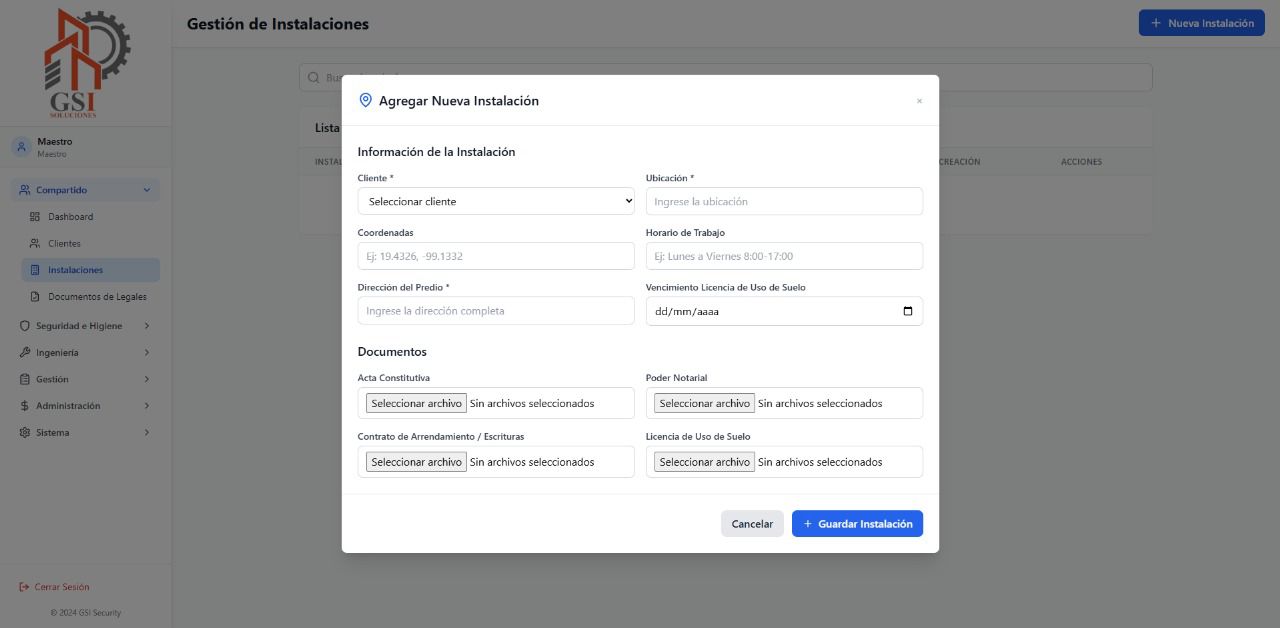Viewport: 1280px width, 628px height.
Task: Click the Maestro user avatar icon
Action: pyautogui.click(x=21, y=147)
